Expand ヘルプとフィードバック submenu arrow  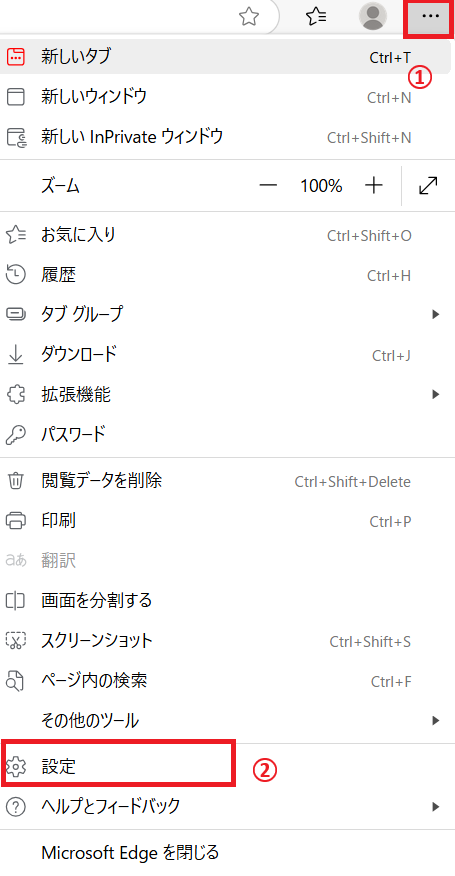click(x=436, y=807)
